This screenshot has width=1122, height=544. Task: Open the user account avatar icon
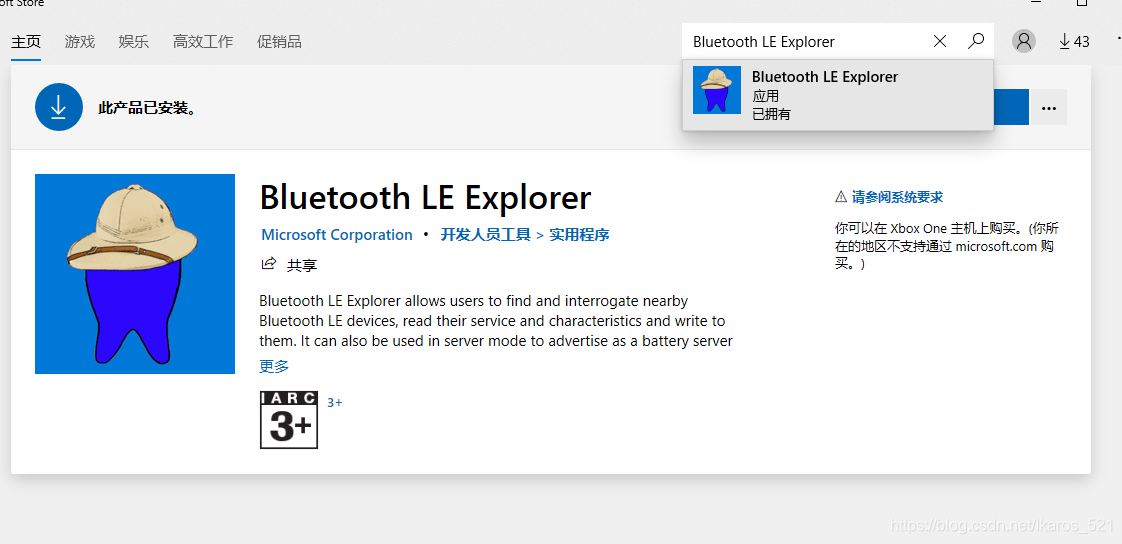pos(1024,42)
